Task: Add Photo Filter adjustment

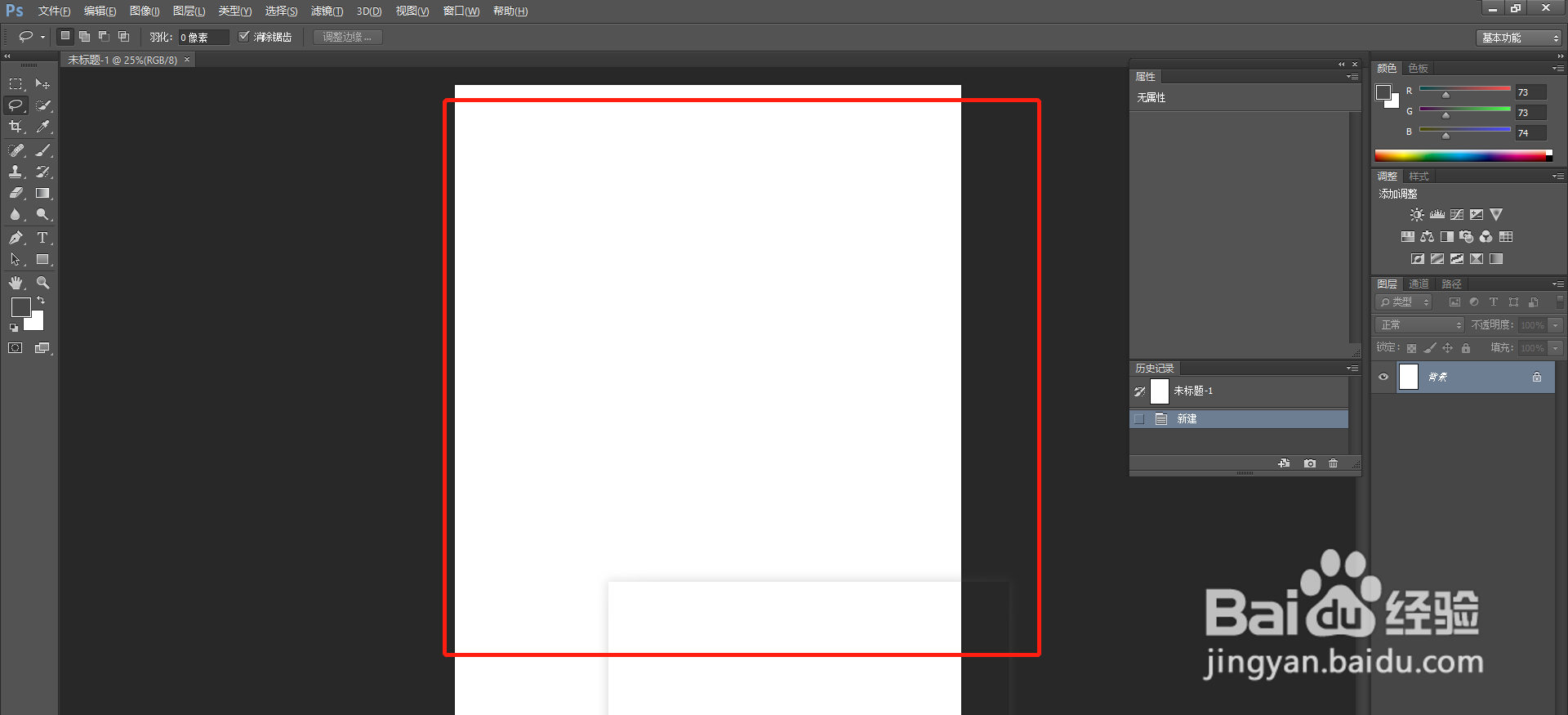Action: 1467,237
